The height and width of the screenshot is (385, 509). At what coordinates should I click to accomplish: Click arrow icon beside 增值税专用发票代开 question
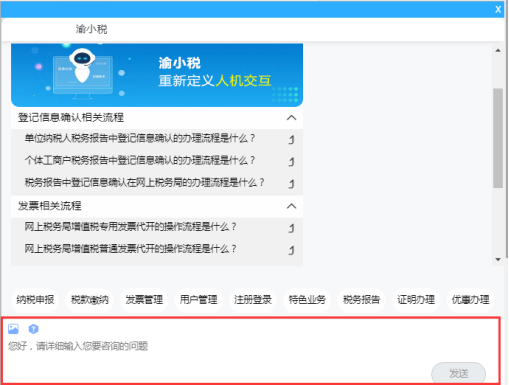(x=291, y=228)
